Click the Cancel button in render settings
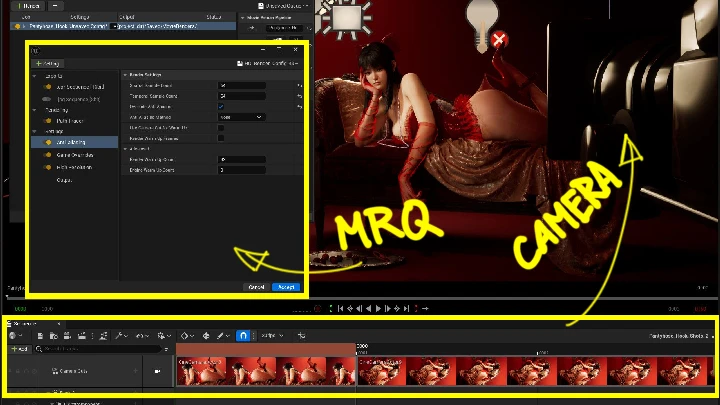Viewport: 720px width, 405px height. (256, 287)
